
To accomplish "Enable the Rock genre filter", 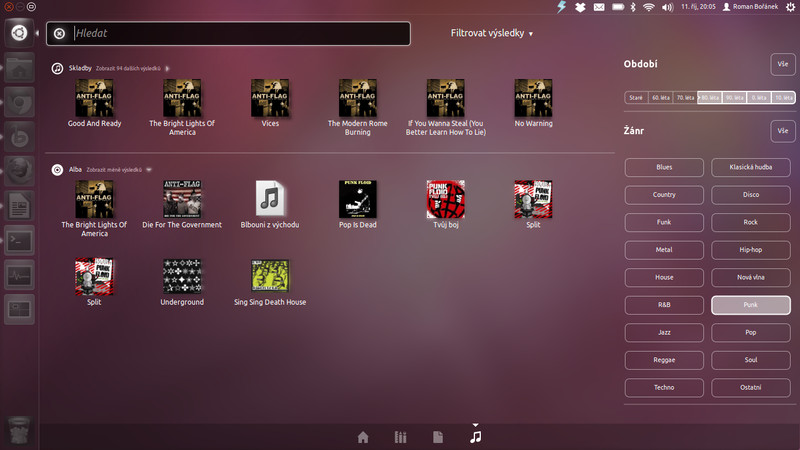I will click(750, 222).
